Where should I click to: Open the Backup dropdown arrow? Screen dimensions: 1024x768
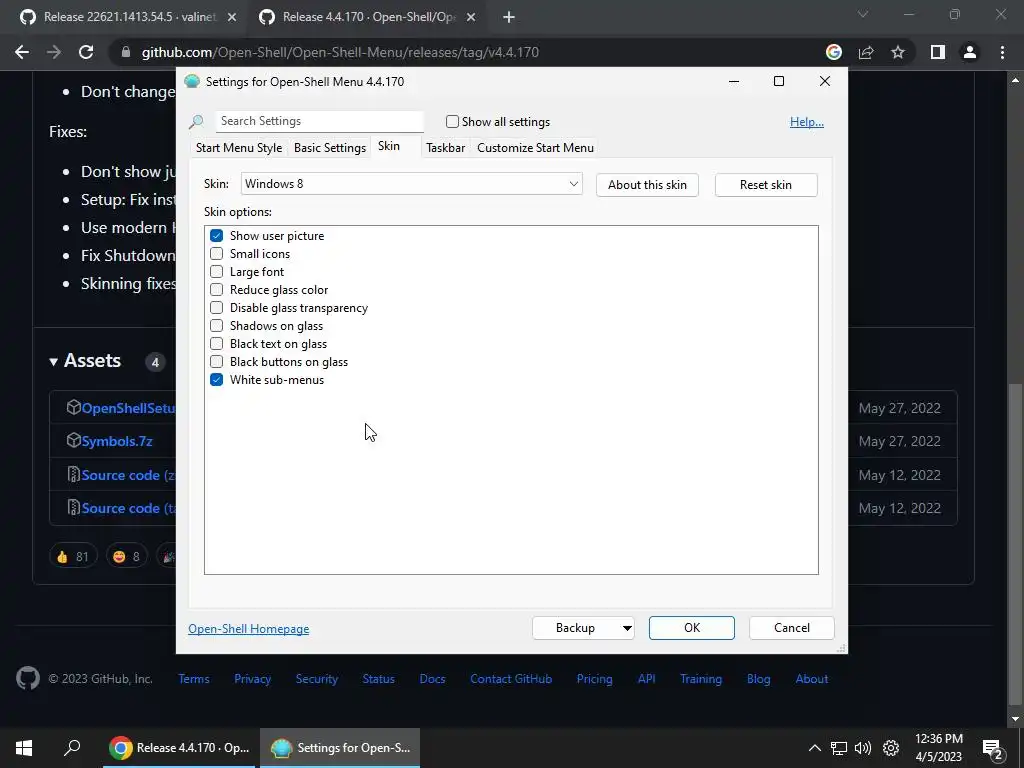tap(626, 628)
